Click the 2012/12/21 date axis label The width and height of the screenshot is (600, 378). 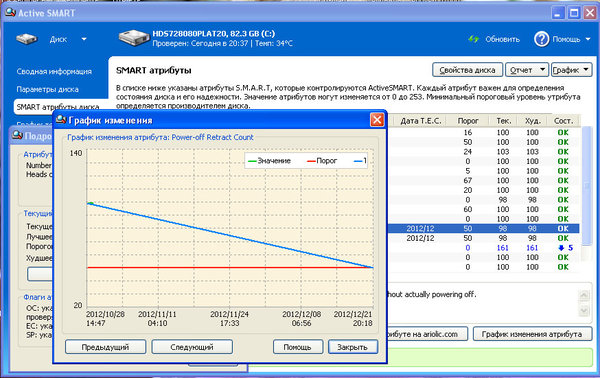click(x=353, y=318)
